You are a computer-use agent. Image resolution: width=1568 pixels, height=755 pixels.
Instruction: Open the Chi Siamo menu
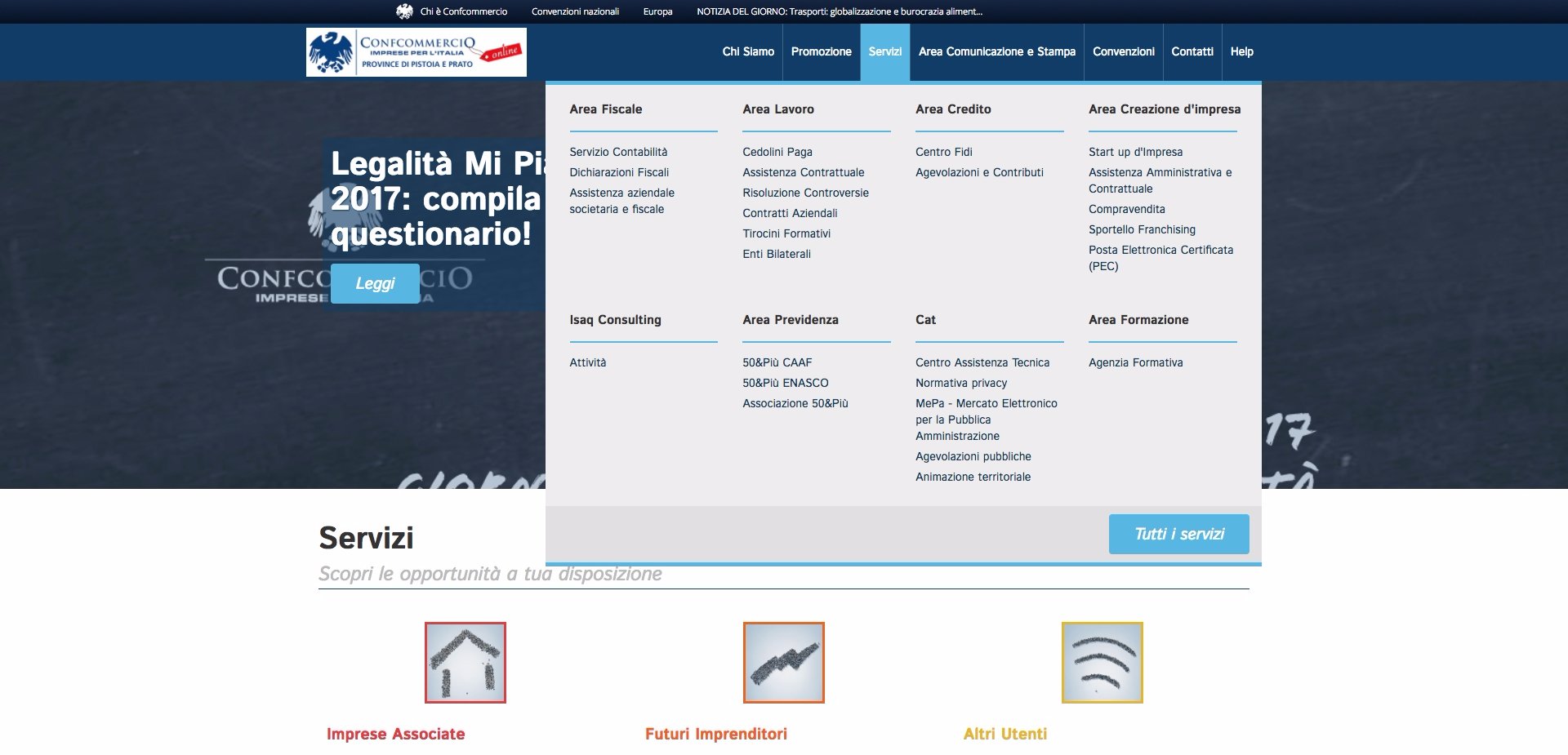[x=748, y=51]
